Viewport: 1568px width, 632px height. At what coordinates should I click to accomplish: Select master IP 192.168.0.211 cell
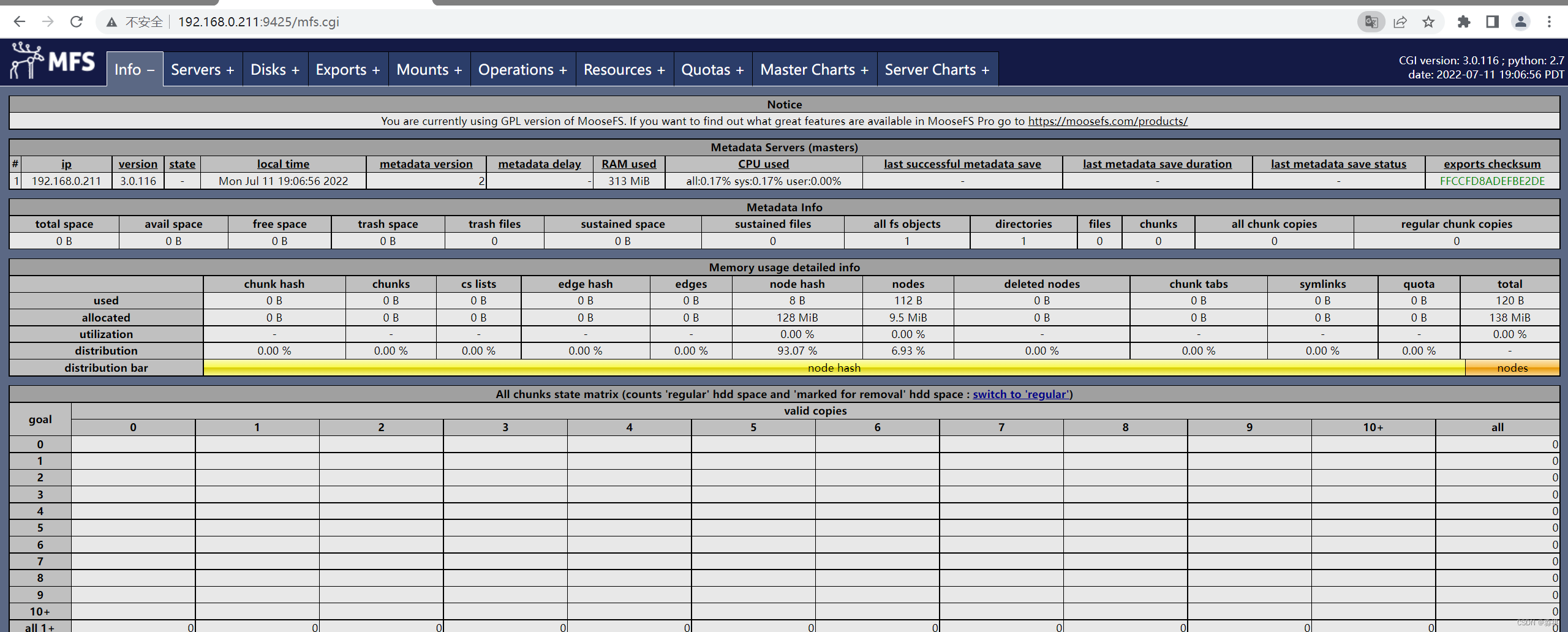(x=66, y=181)
